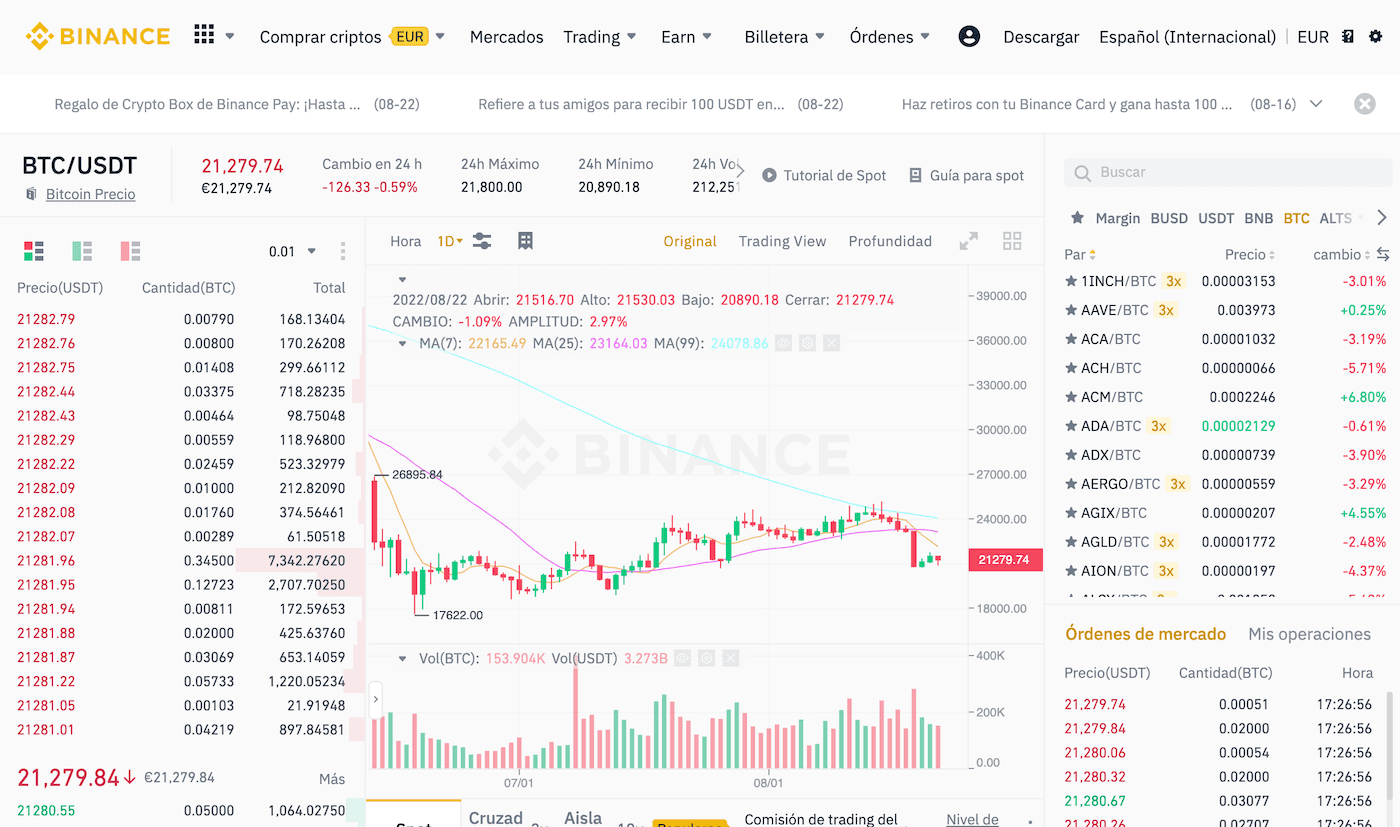Open the Bitcoin Precio link
This screenshot has height=827, width=1400.
point(90,194)
